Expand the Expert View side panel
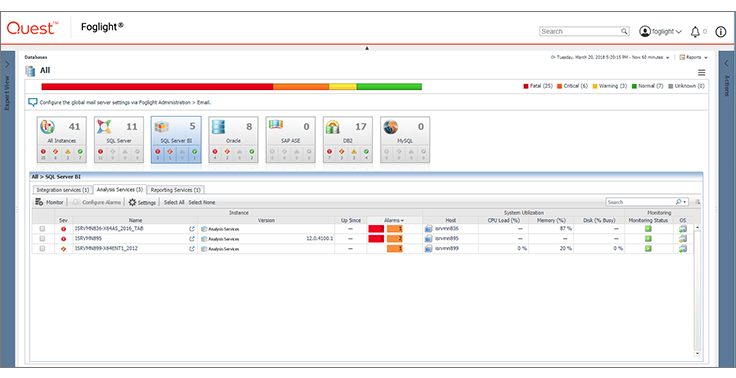 (x=8, y=64)
